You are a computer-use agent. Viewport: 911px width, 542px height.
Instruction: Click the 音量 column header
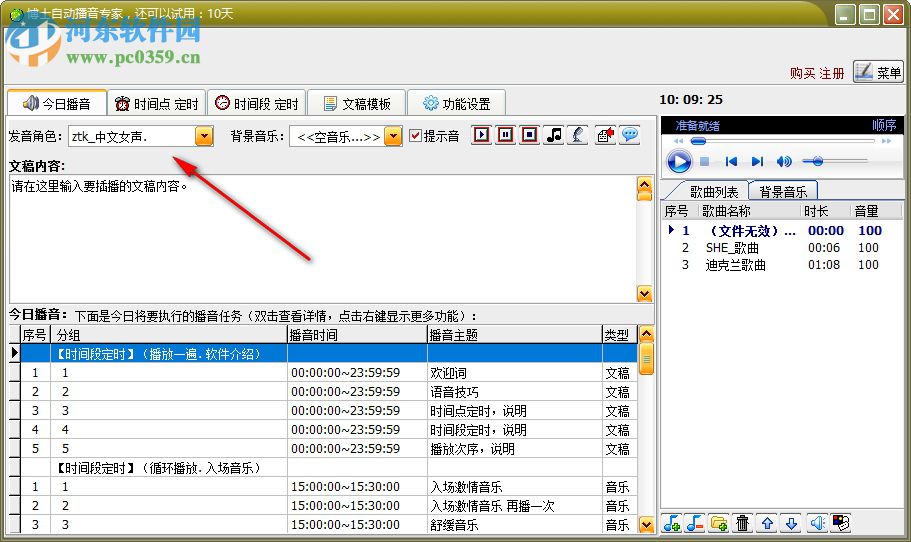pos(874,211)
